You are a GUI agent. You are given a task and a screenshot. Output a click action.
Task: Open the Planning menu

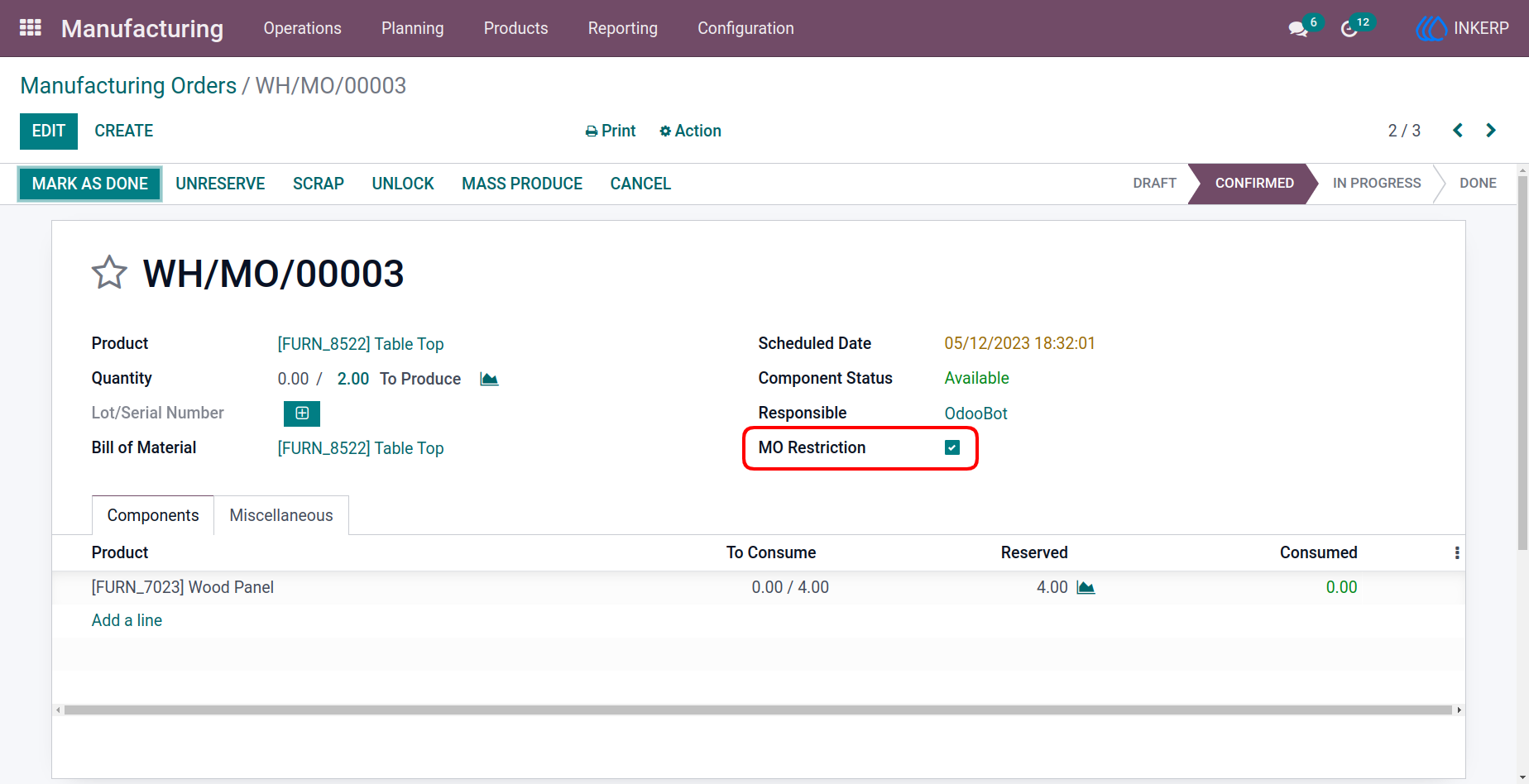[x=412, y=28]
